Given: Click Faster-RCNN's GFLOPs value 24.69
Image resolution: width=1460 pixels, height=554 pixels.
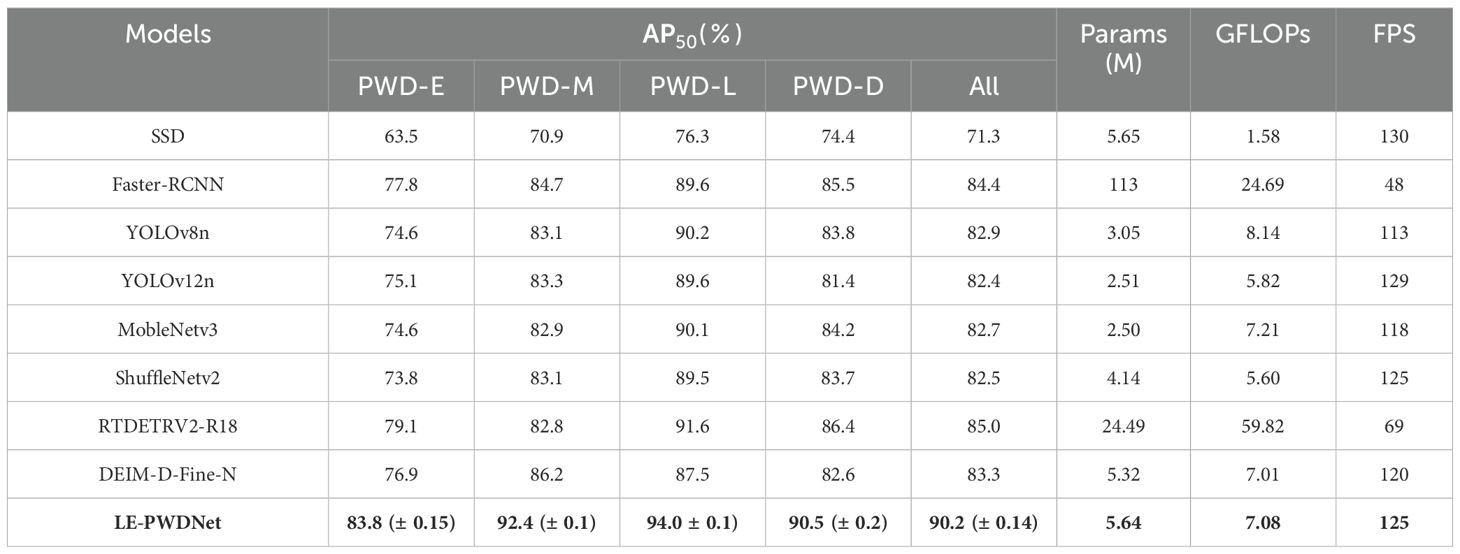Looking at the screenshot, I should coord(1262,184).
